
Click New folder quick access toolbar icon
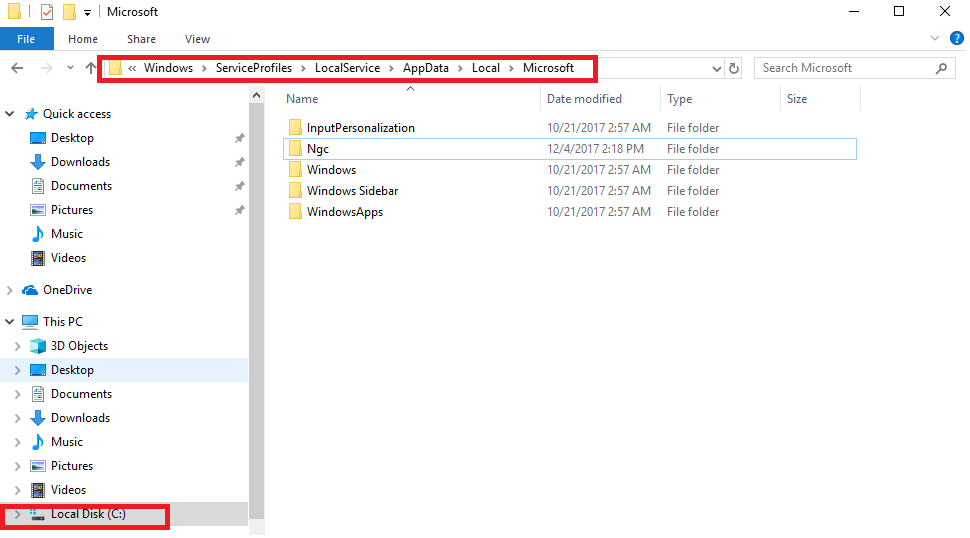coord(69,12)
